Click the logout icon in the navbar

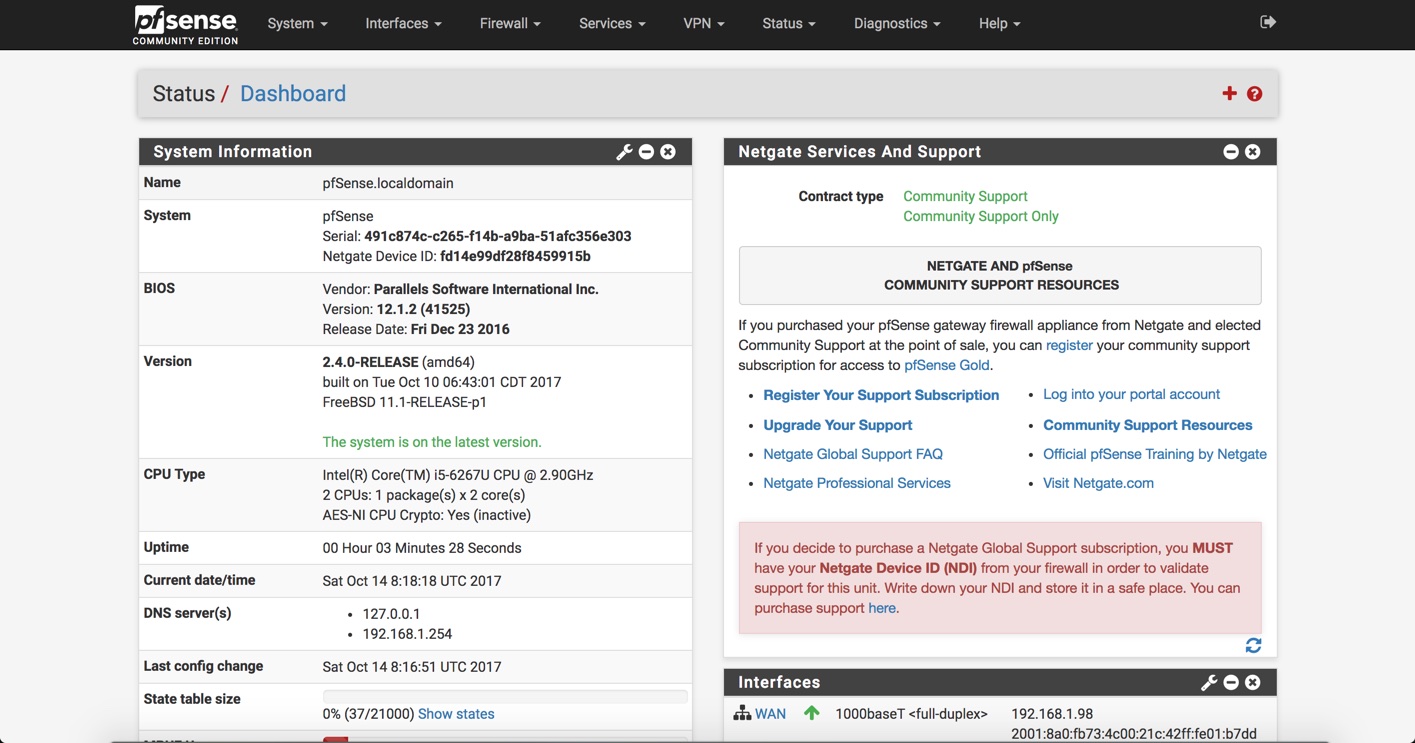[1267, 20]
